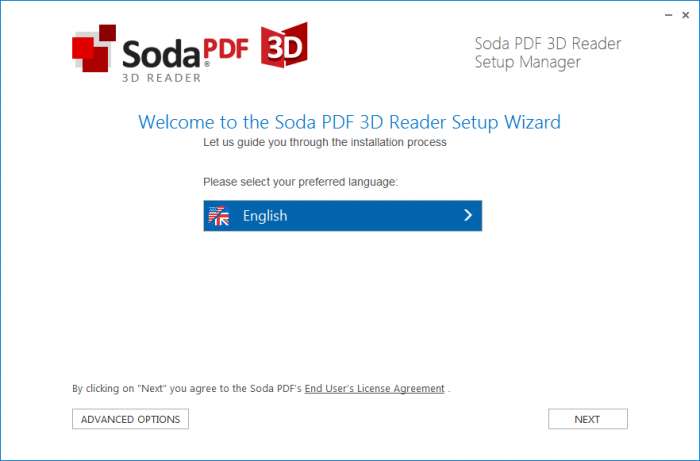Click "Let us guide you through" subtitle
This screenshot has width=700, height=461.
click(x=325, y=142)
